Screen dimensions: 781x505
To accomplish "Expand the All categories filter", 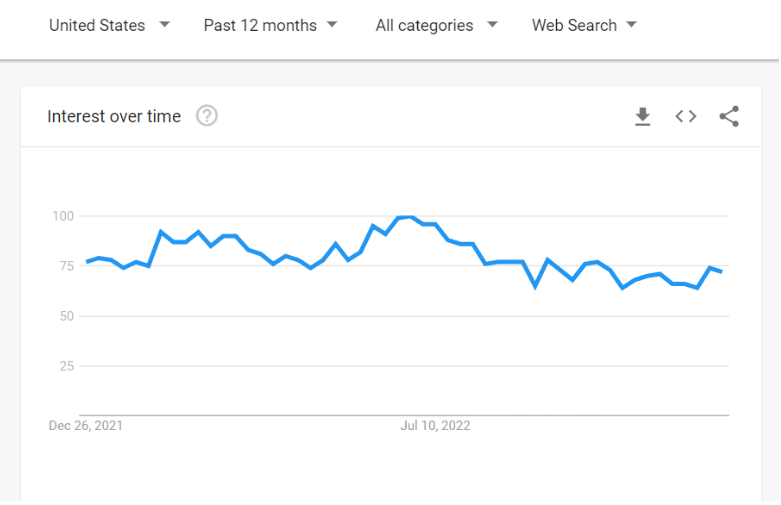I will (436, 25).
